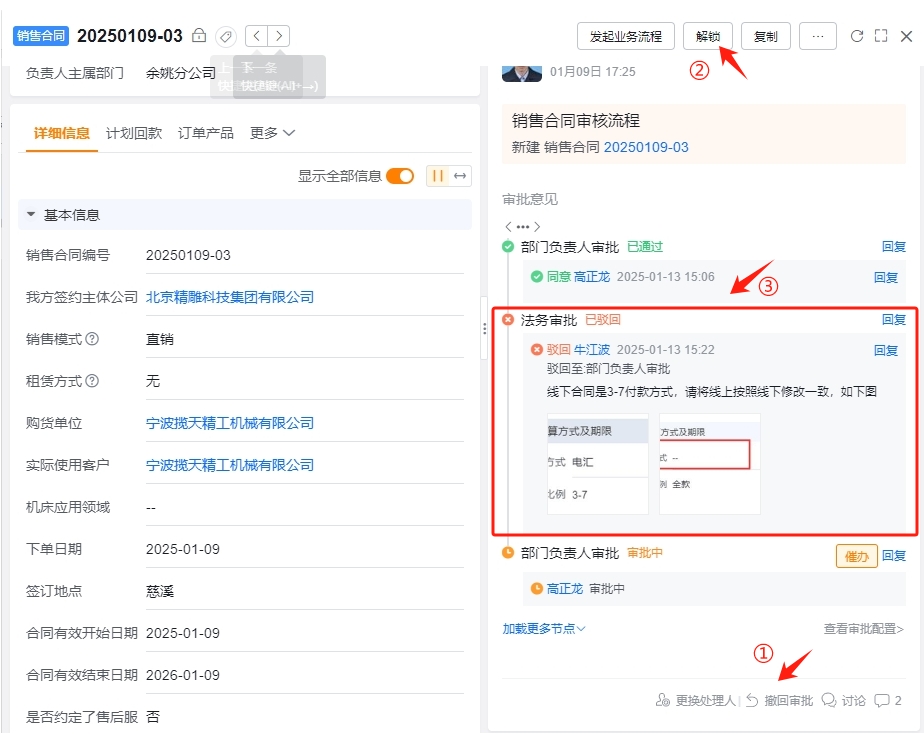Click 销售模式 value 直销
This screenshot has width=924, height=734.
(x=160, y=339)
